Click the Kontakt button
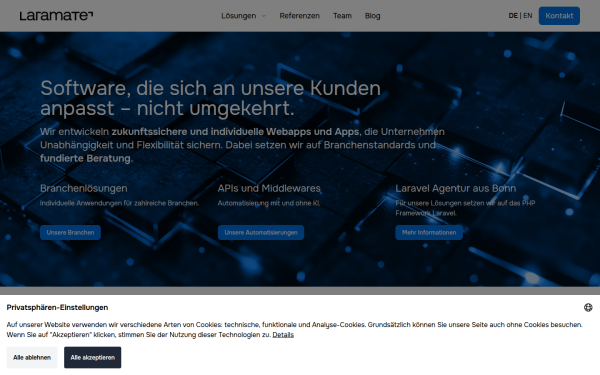Screen dimensions: 600x375 559,16
